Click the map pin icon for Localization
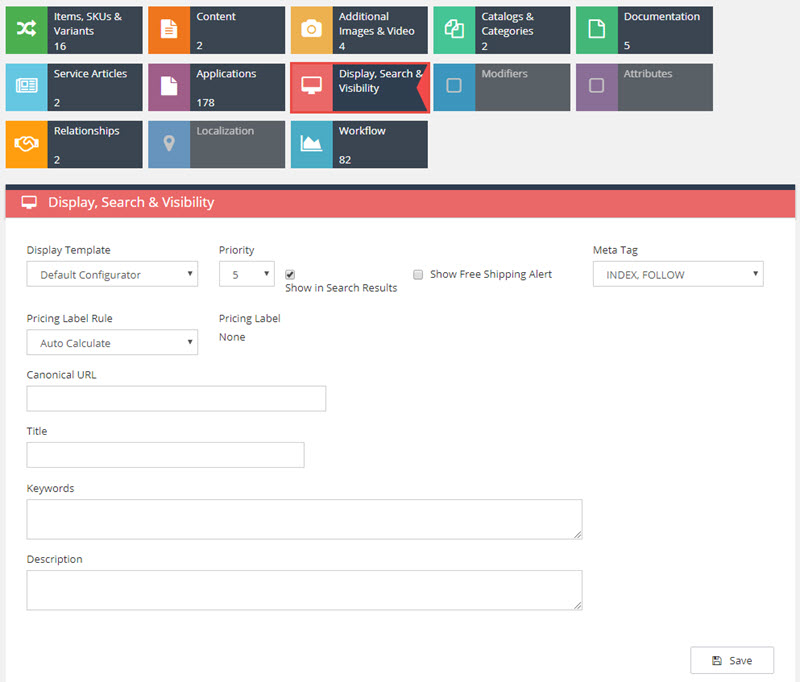This screenshot has height=682, width=800. tap(169, 144)
